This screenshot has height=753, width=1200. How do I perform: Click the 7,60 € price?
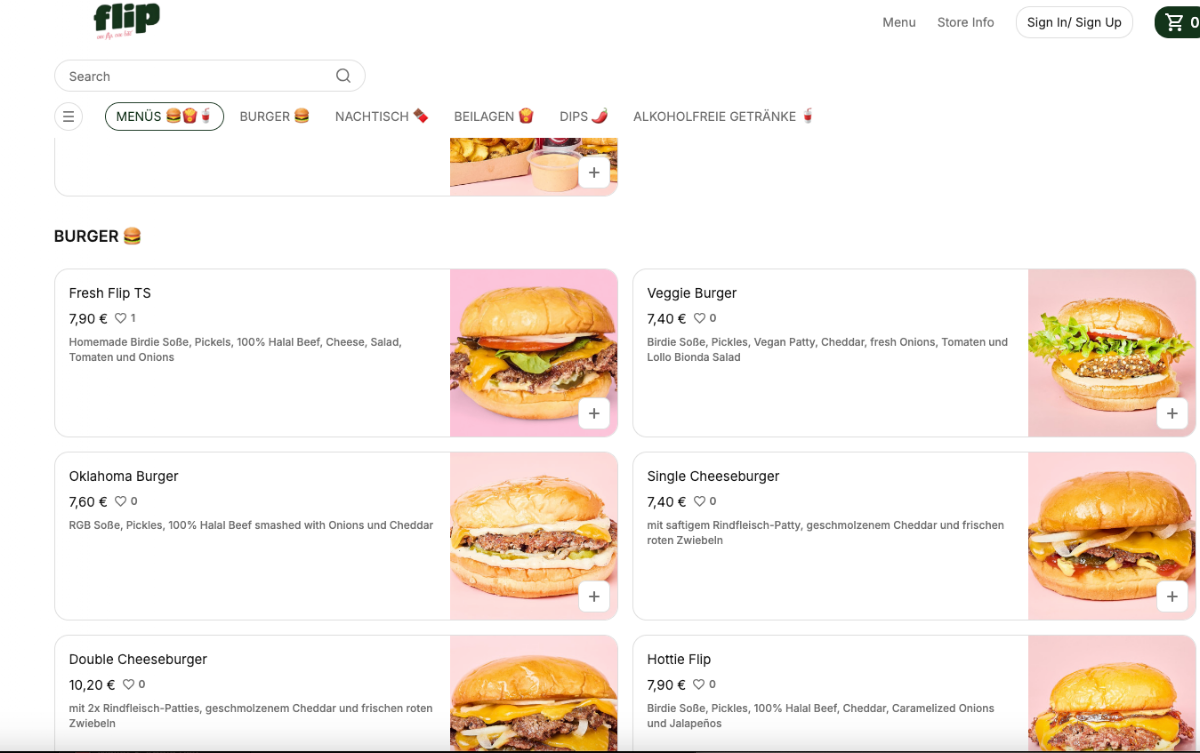coord(88,502)
